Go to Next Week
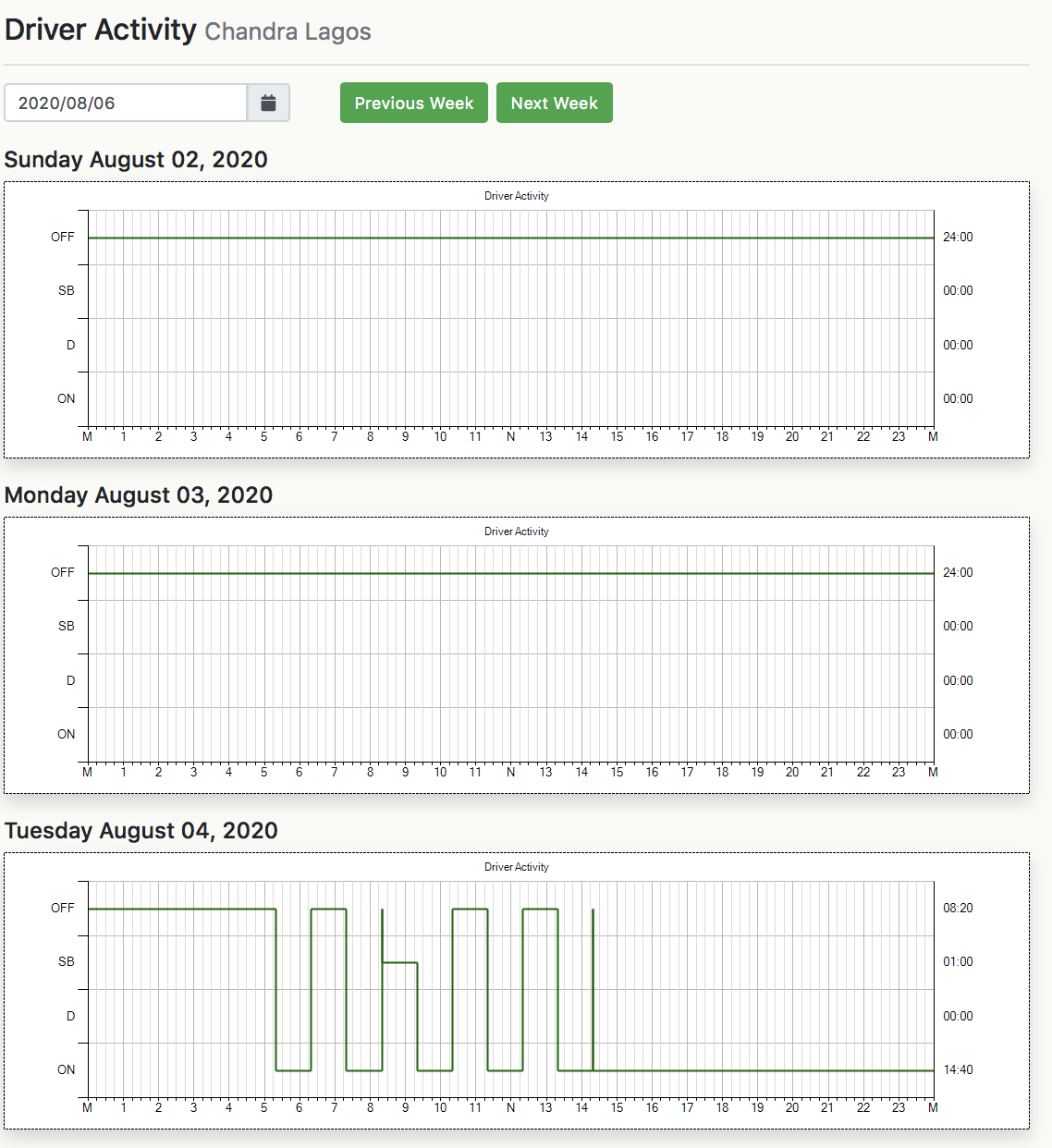The height and width of the screenshot is (1148, 1052). tap(554, 103)
